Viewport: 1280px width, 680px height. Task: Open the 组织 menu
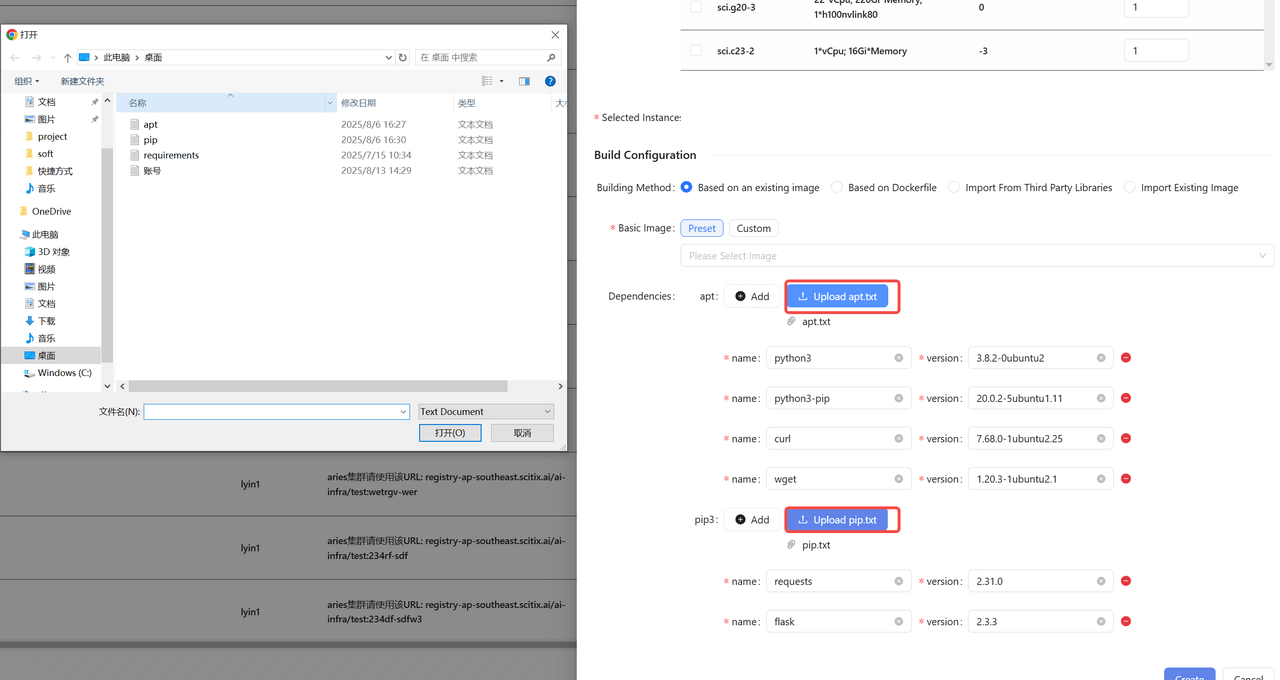point(27,81)
